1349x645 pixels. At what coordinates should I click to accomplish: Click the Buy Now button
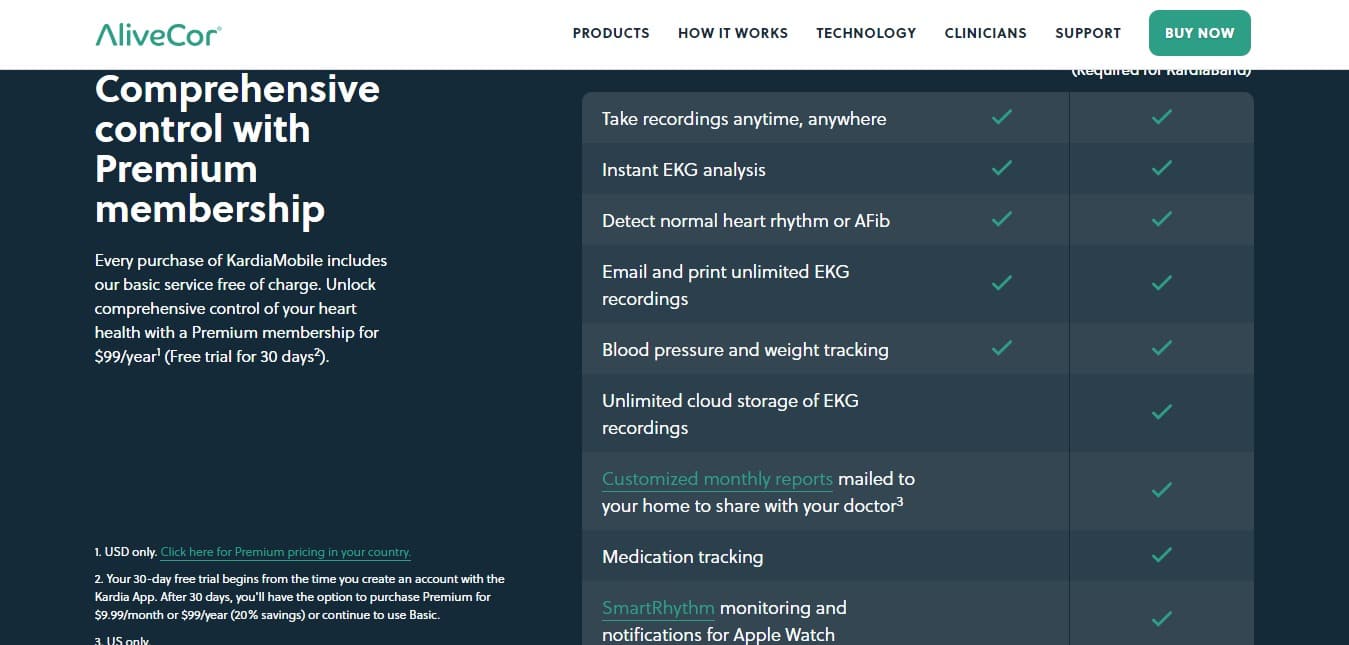point(1200,33)
